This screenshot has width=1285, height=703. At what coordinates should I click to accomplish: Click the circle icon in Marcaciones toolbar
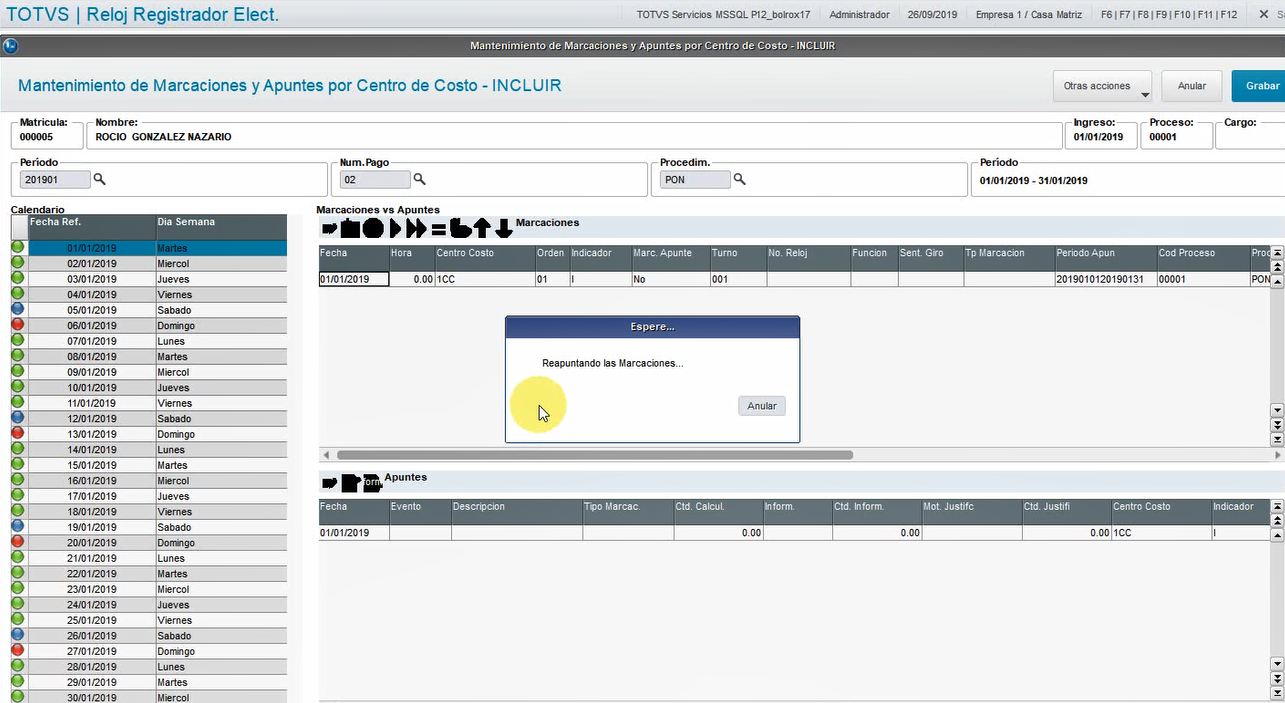(372, 228)
